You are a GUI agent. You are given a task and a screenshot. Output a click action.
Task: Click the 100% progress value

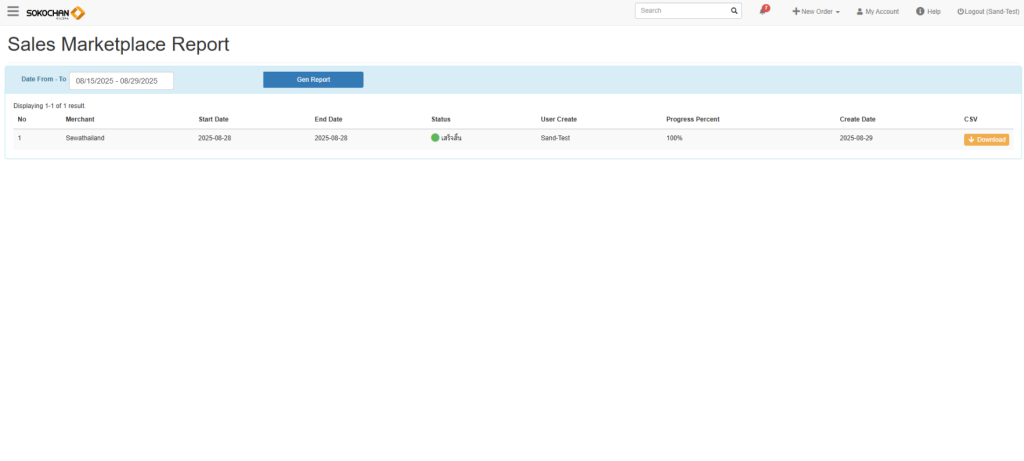[674, 138]
